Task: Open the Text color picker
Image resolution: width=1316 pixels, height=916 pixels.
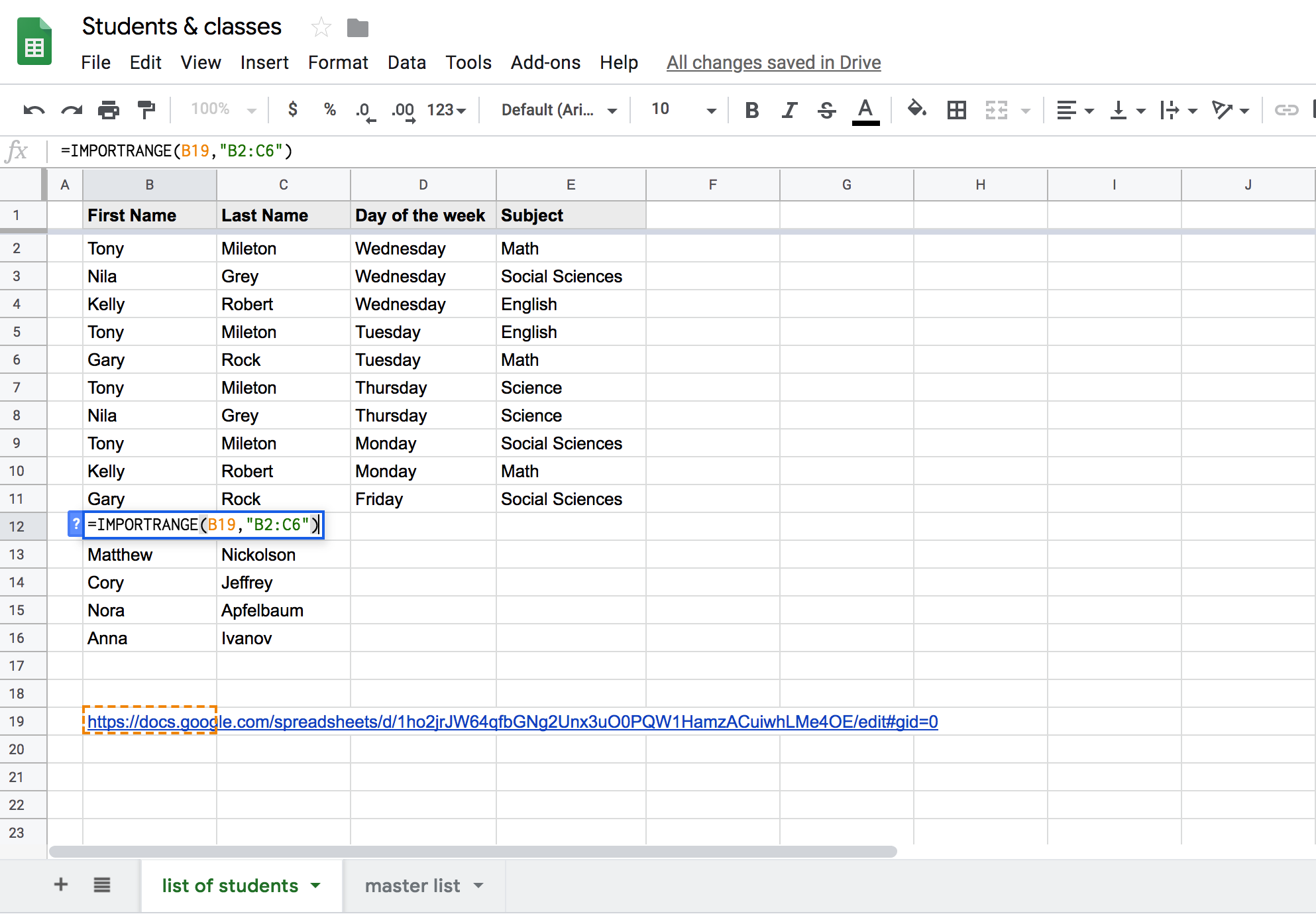Action: (865, 110)
